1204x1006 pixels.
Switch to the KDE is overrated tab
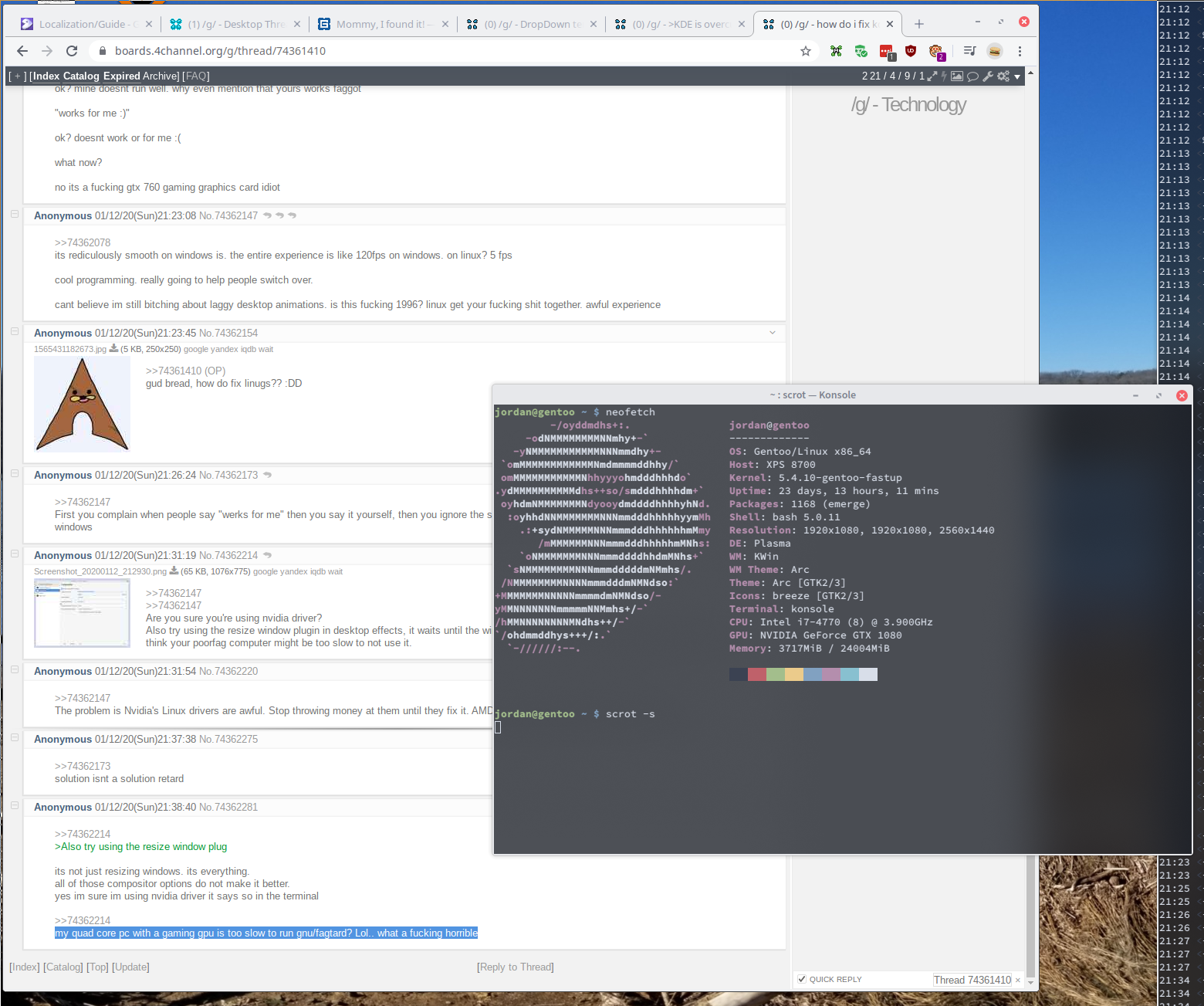[x=680, y=24]
